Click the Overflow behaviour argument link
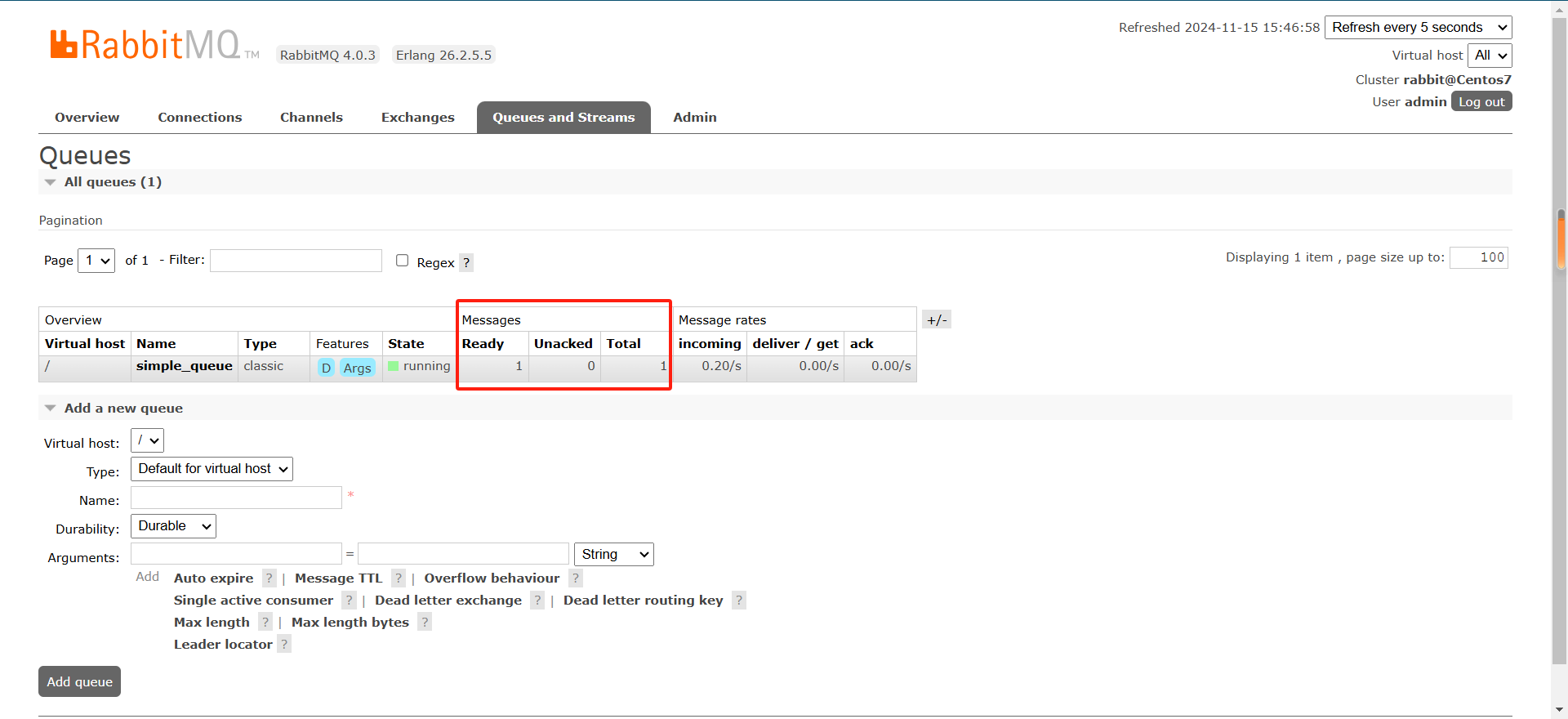The height and width of the screenshot is (719, 1568). [x=492, y=578]
